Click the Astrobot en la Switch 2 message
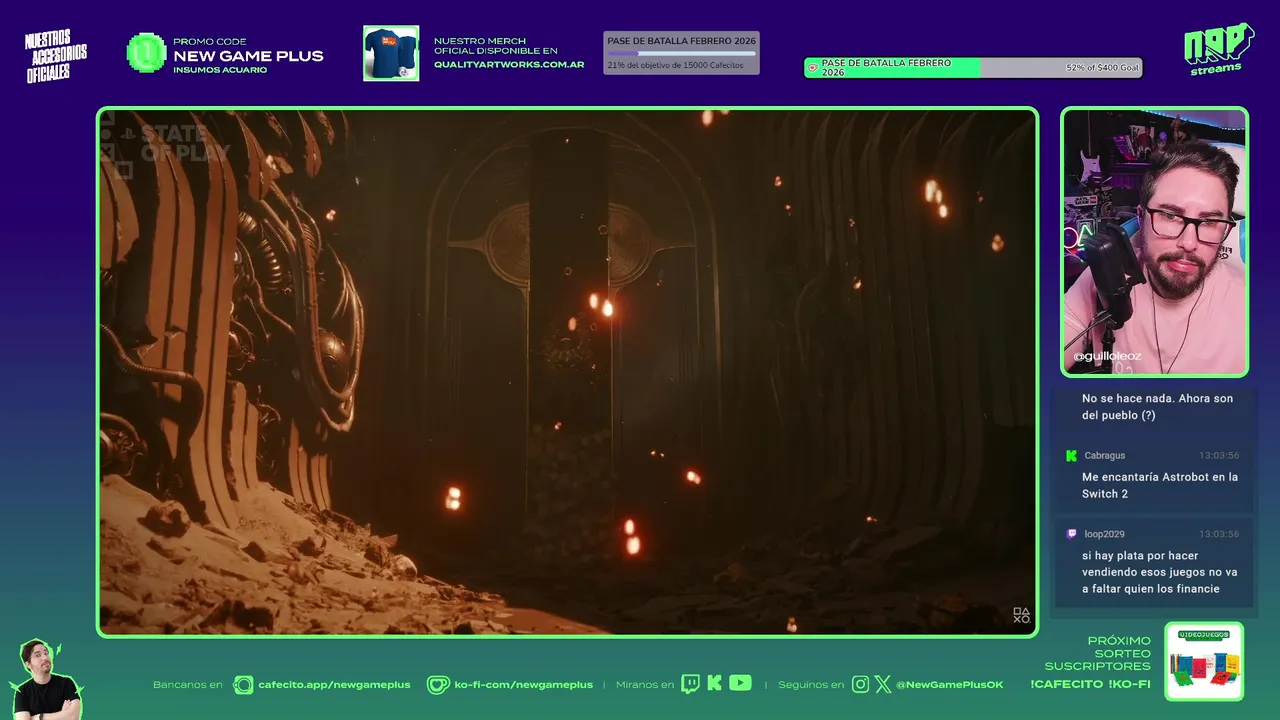This screenshot has width=1280, height=720. (x=1160, y=485)
